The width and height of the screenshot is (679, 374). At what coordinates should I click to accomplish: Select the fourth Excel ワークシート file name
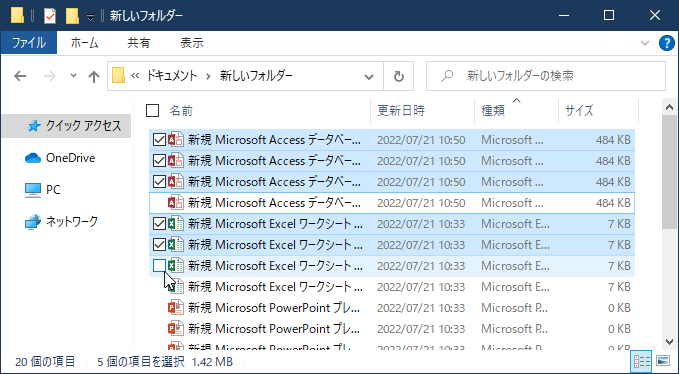point(275,287)
